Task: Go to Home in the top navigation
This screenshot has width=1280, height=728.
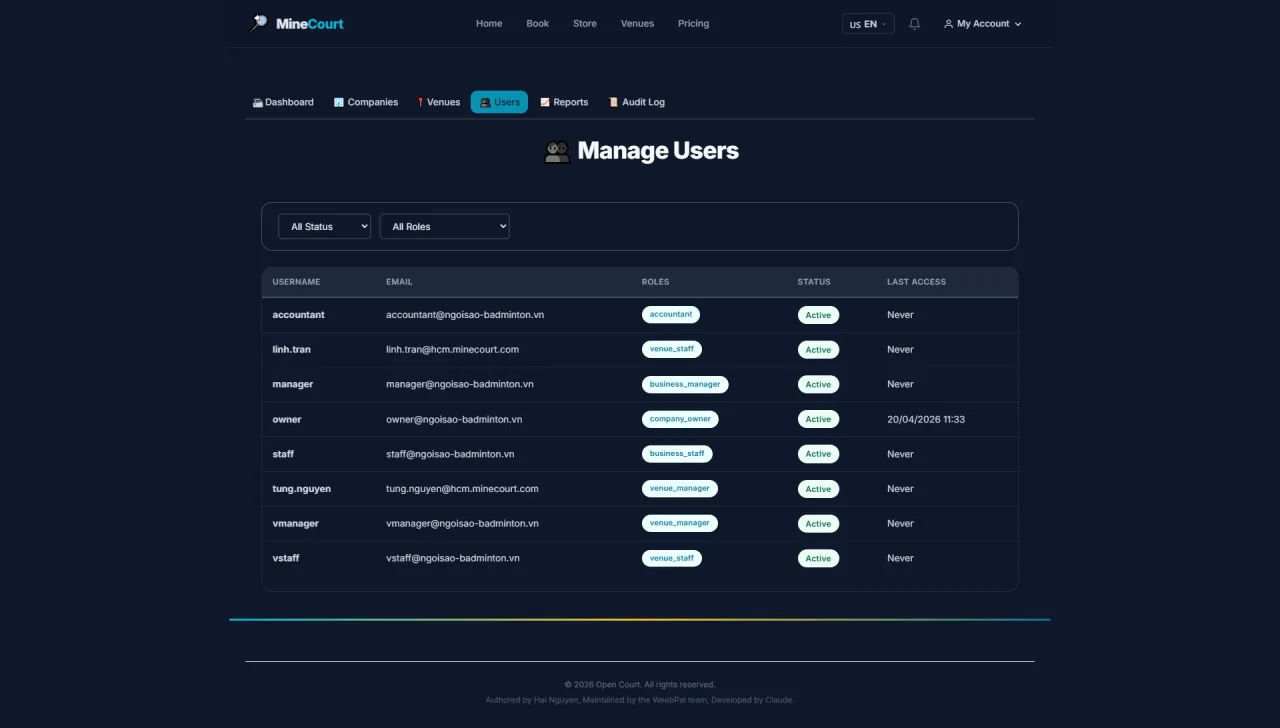Action: point(489,24)
